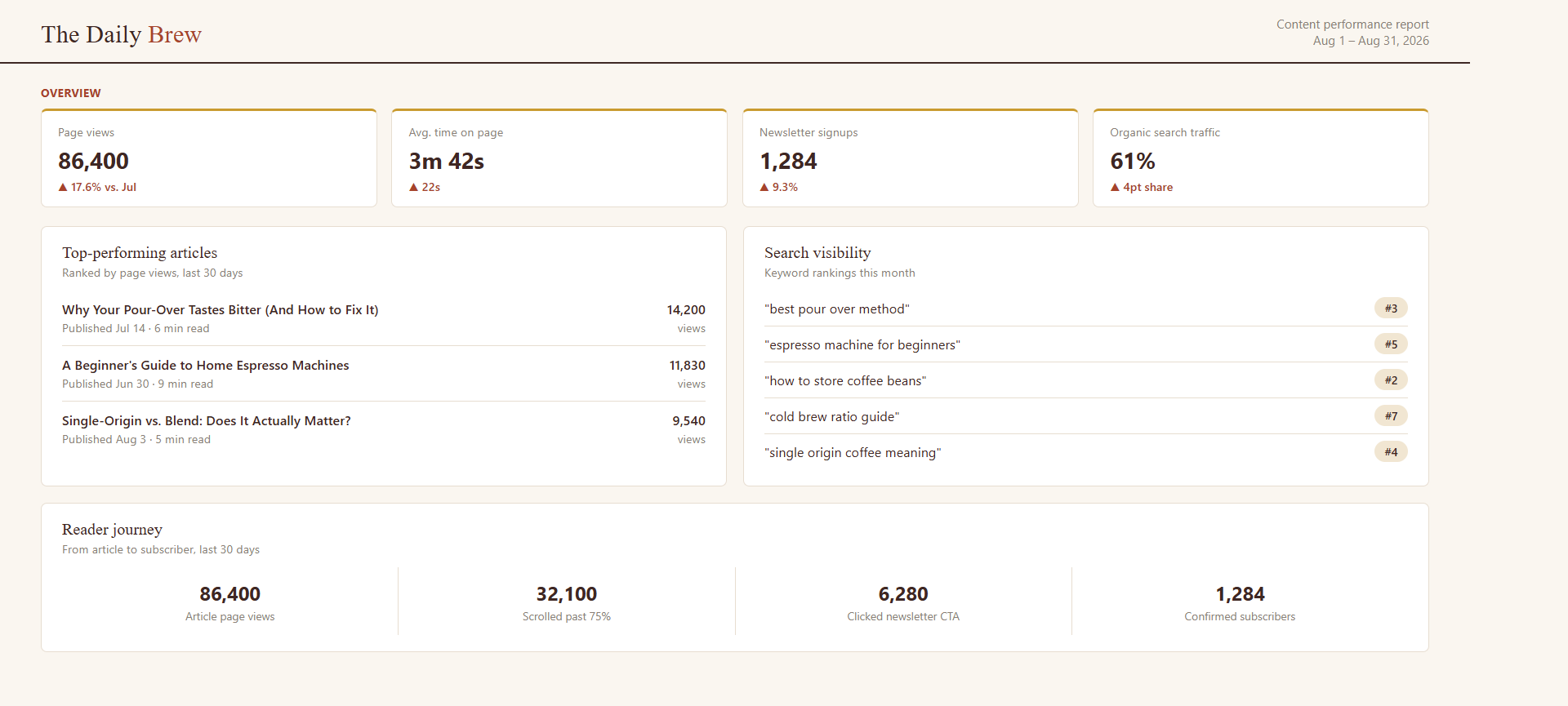This screenshot has width=1568, height=706.
Task: Click the #2 rank badge
Action: [1391, 380]
